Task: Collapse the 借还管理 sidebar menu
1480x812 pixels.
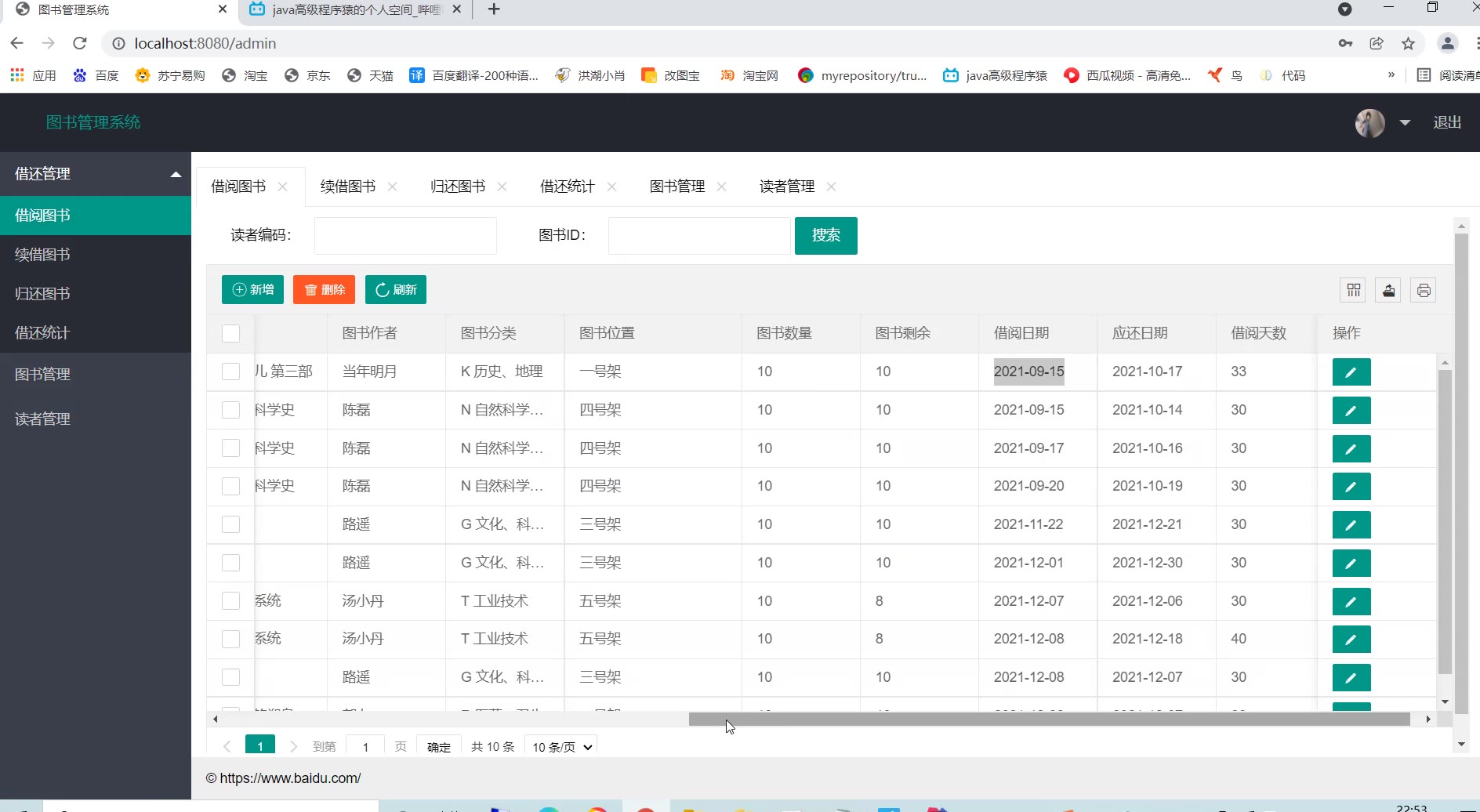Action: [x=176, y=174]
